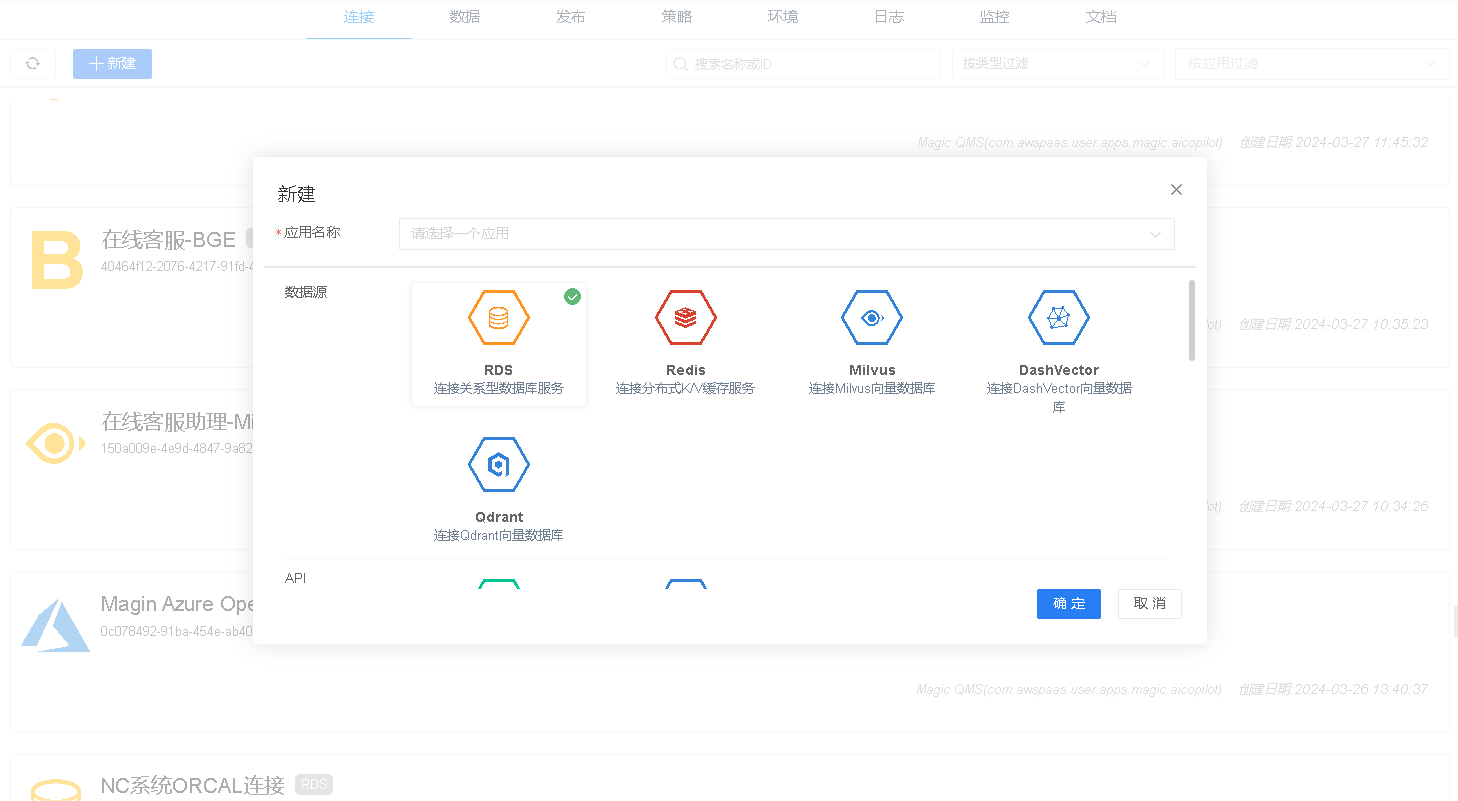Click the Qdrant card title text
The image size is (1458, 801).
pyautogui.click(x=499, y=517)
